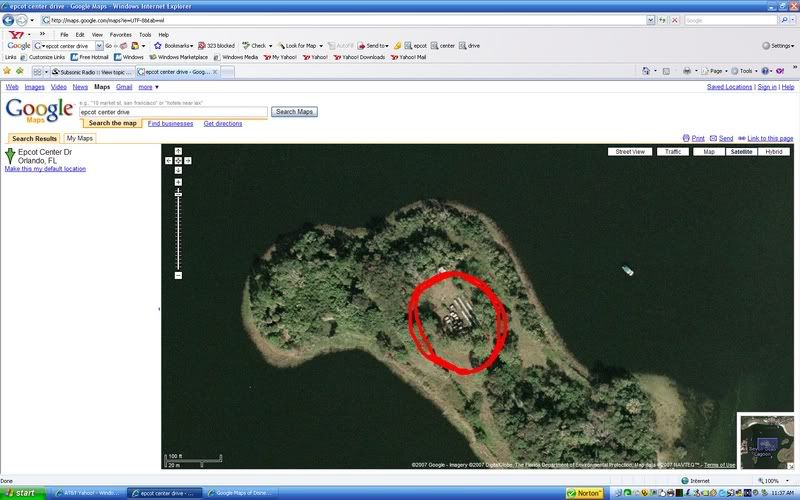Open the File menu
Image resolution: width=800 pixels, height=500 pixels.
point(64,35)
